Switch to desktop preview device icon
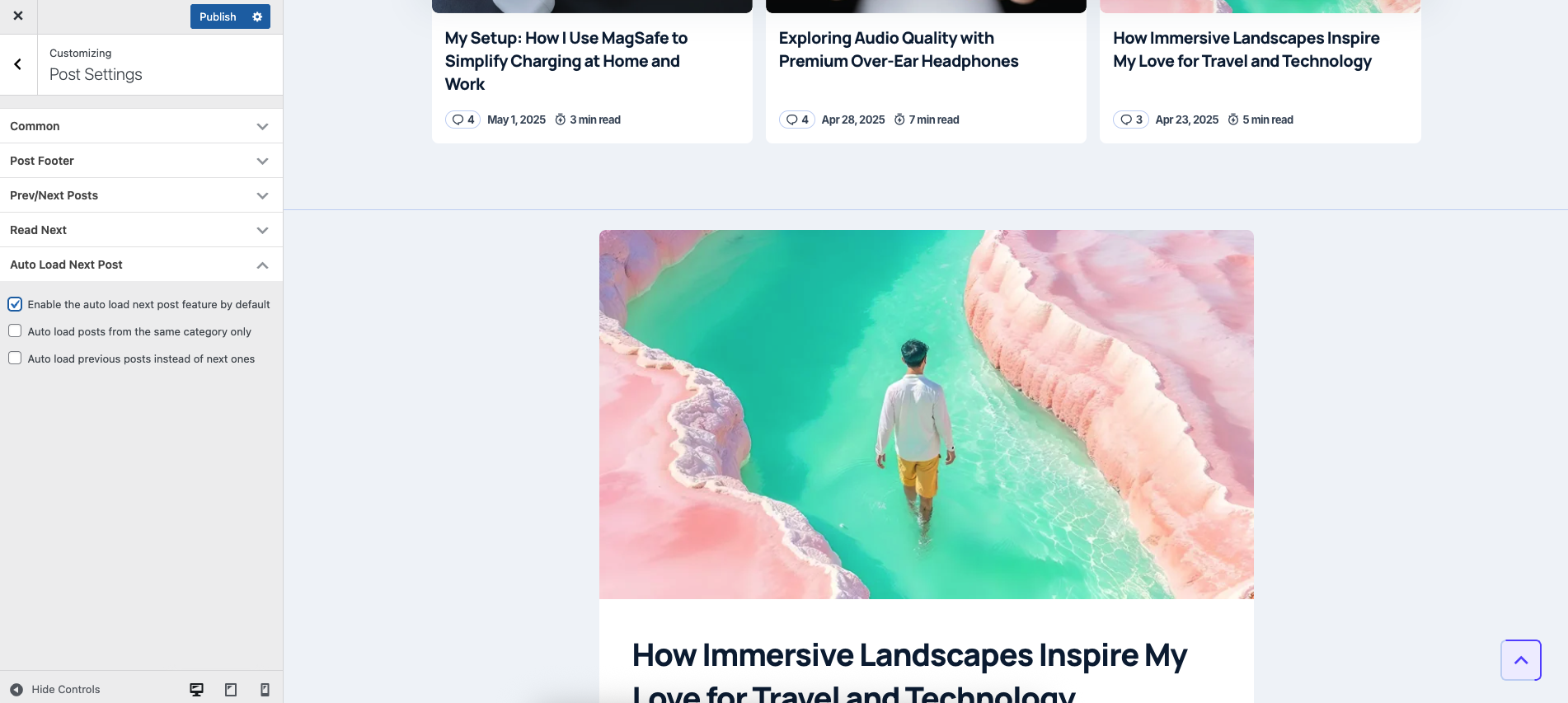 click(196, 689)
